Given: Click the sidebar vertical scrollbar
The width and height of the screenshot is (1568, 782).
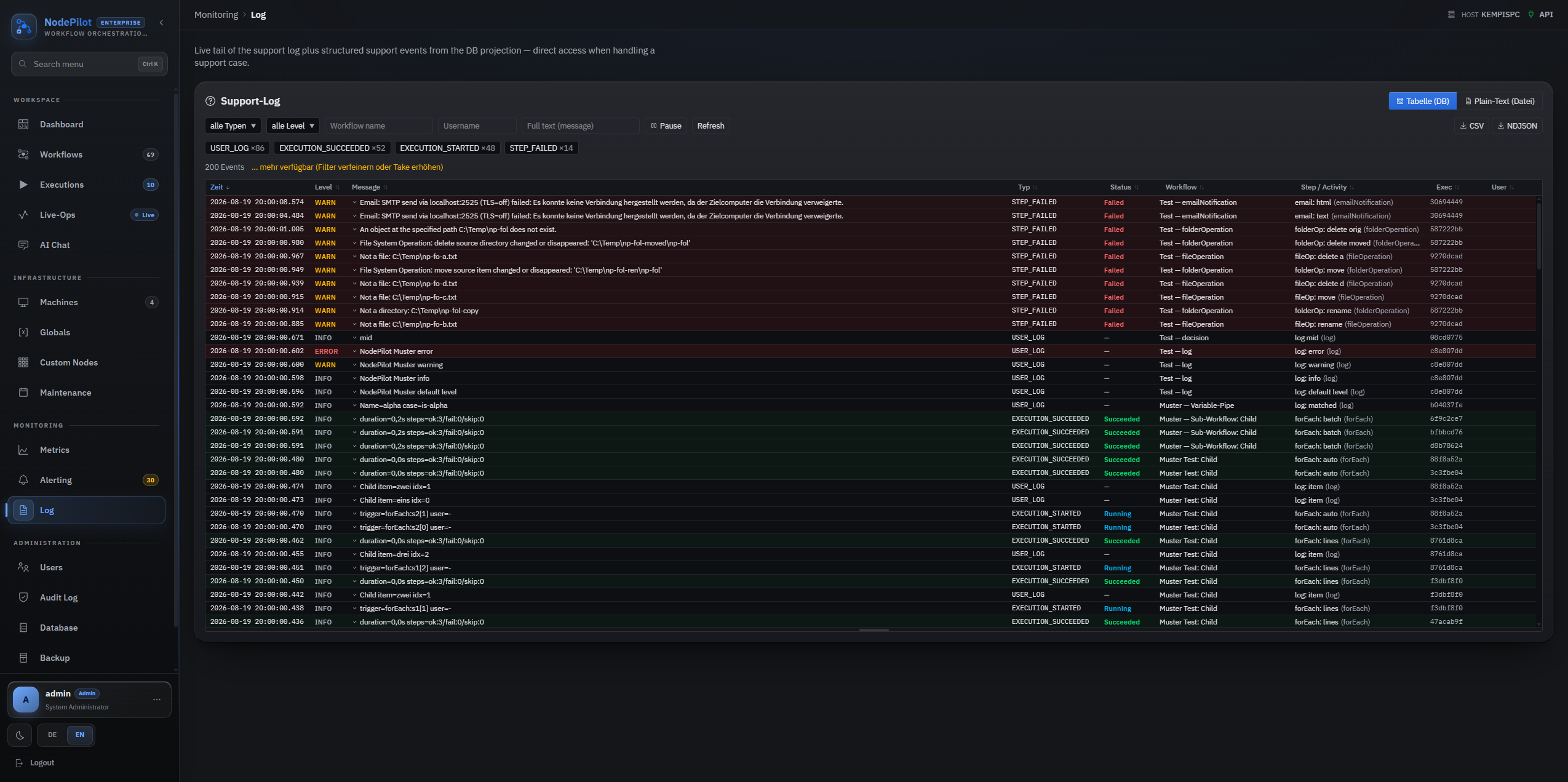Looking at the screenshot, I should coord(176,360).
